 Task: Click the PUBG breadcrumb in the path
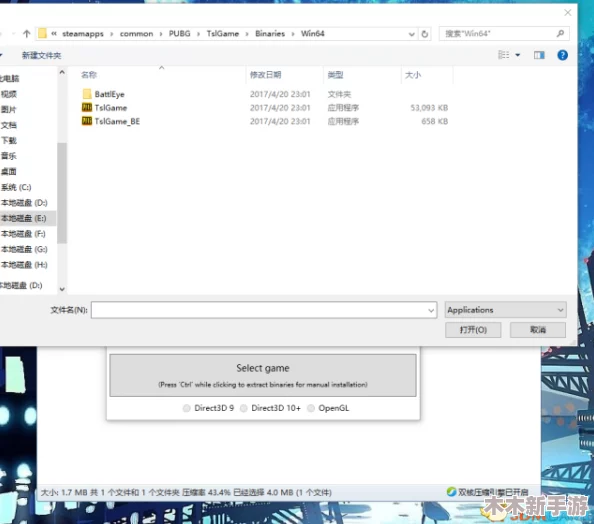click(x=180, y=34)
